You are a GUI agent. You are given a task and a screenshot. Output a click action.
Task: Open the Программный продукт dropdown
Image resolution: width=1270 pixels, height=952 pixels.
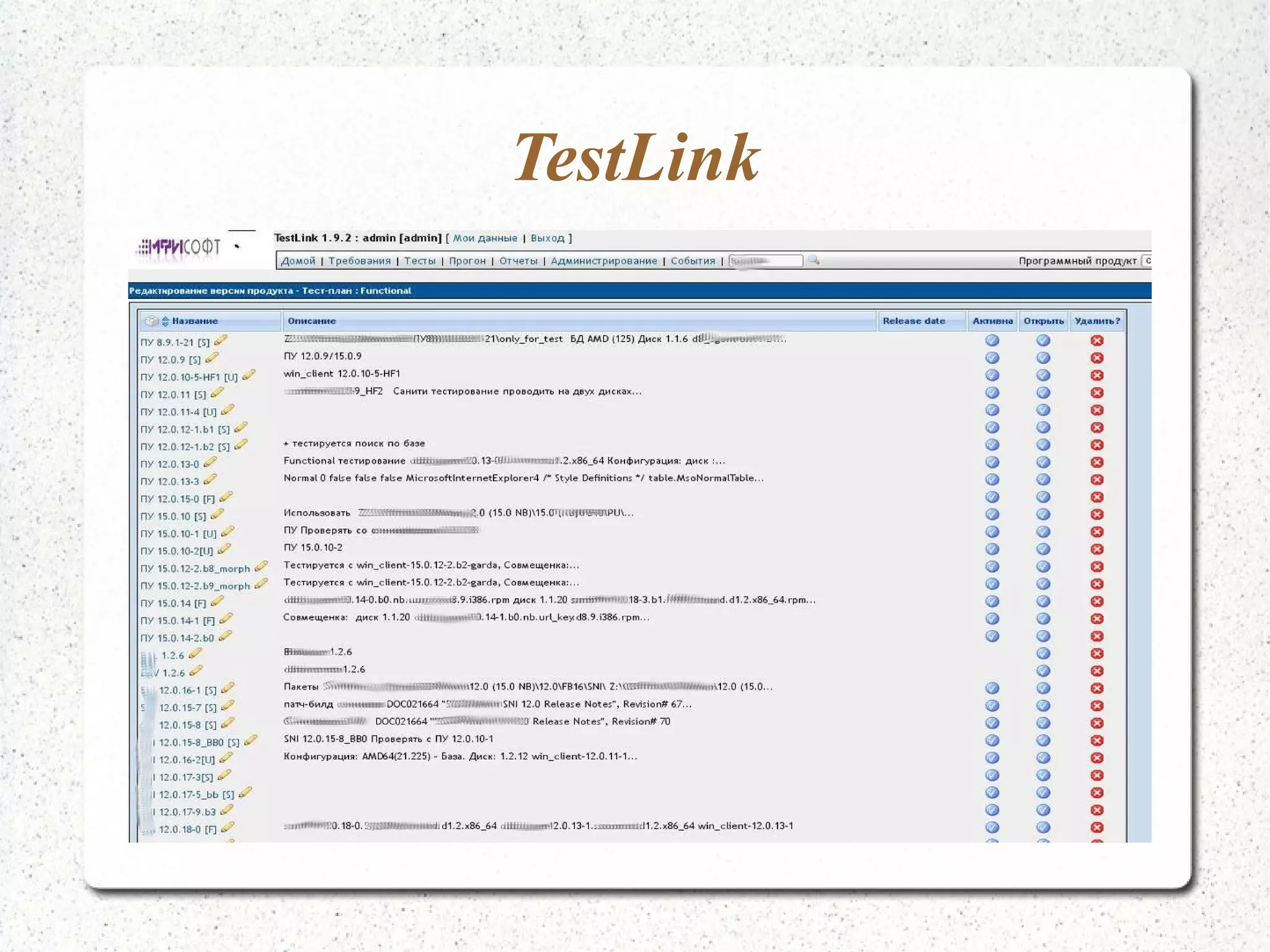[x=1147, y=260]
